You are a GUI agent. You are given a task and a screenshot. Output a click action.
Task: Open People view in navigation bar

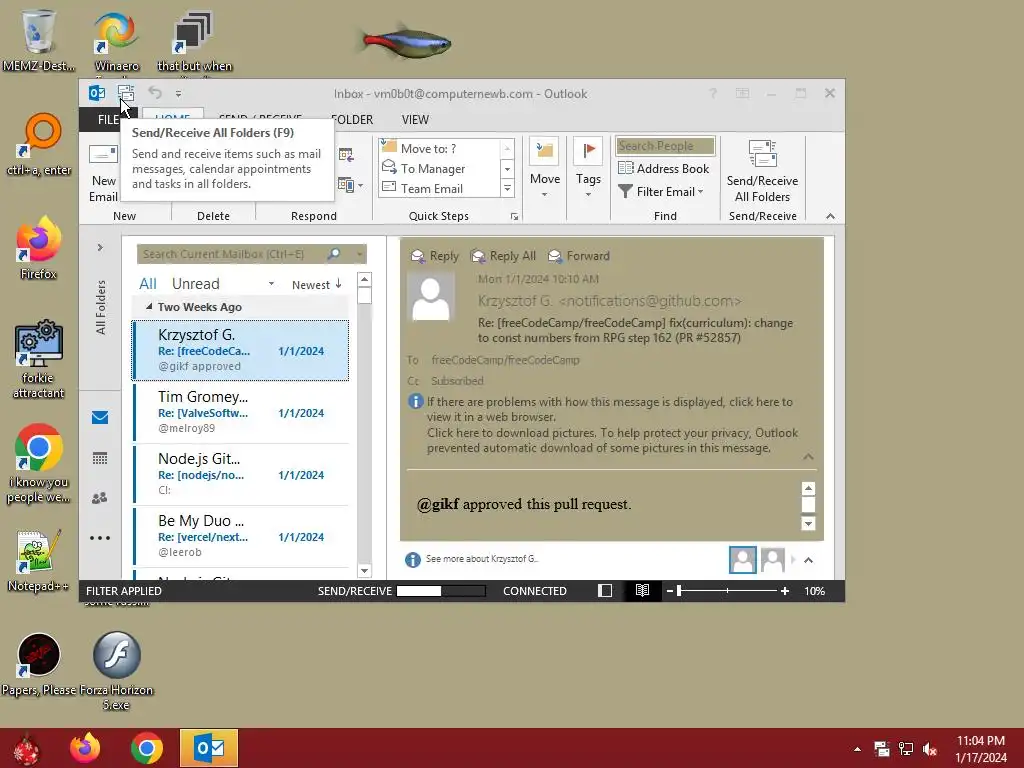tap(100, 498)
